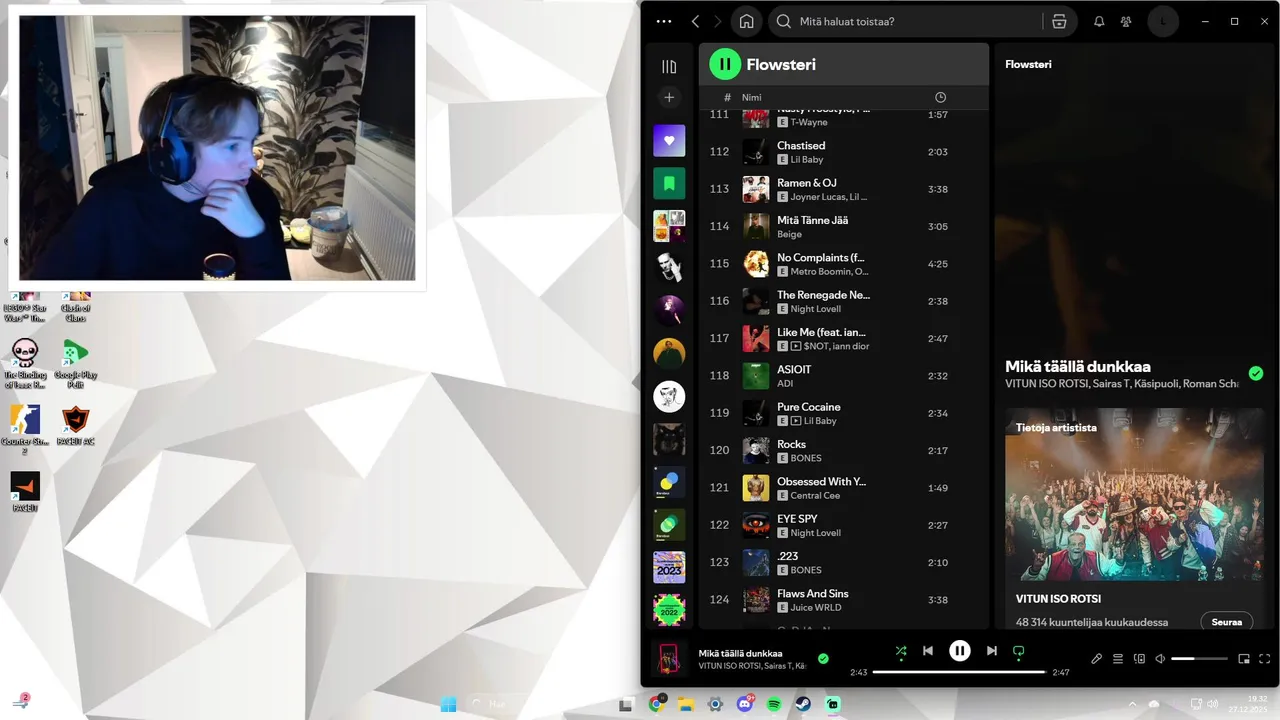Select track 116 The Renegade Never Dies

(x=843, y=301)
